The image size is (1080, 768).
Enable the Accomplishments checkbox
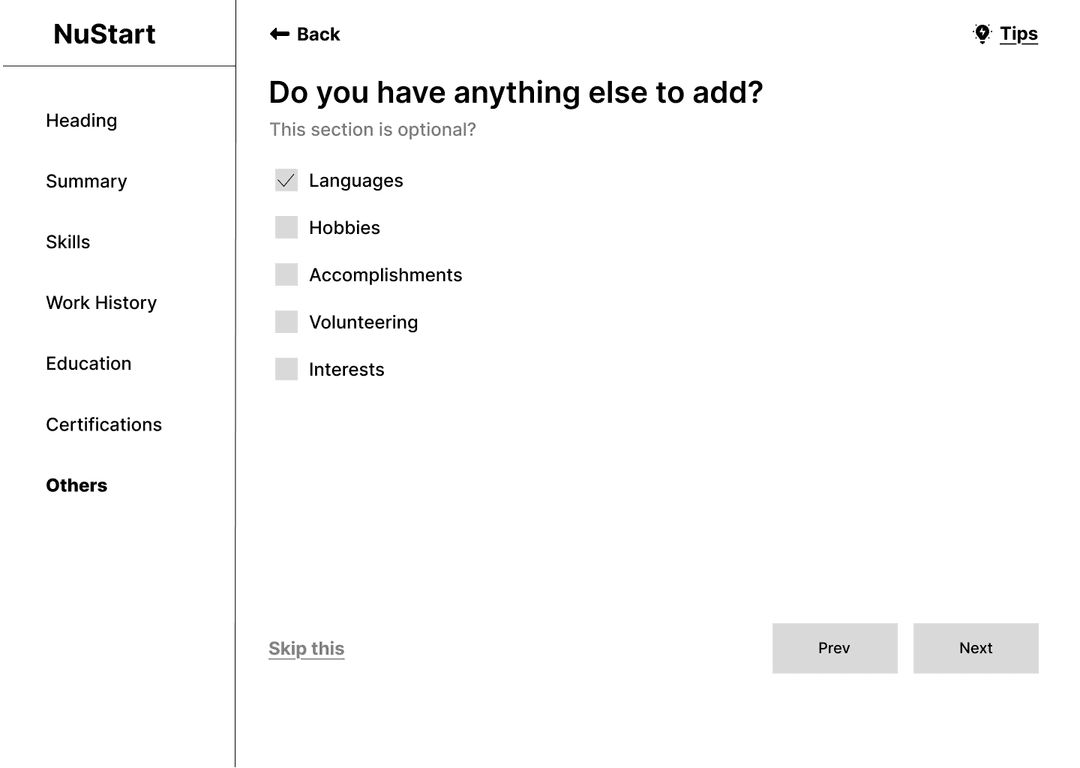tap(287, 275)
